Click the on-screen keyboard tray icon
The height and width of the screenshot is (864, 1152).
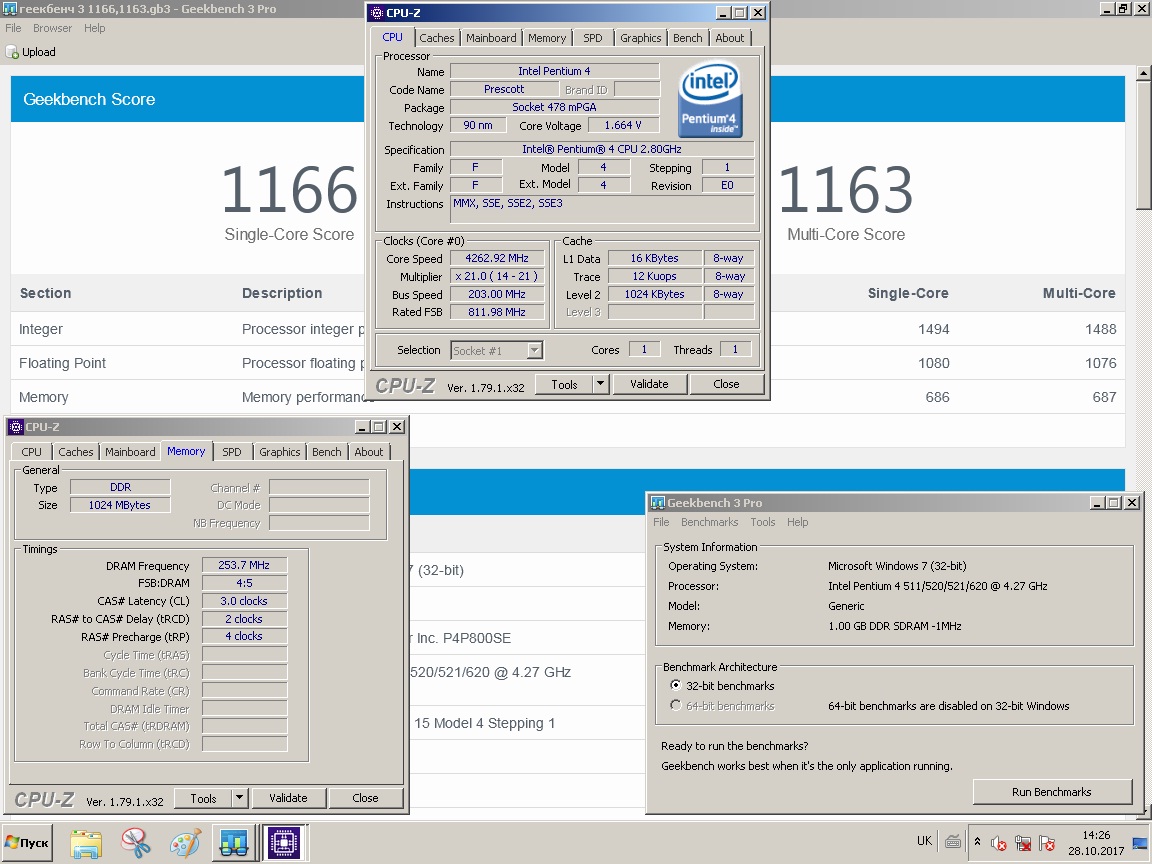click(953, 842)
